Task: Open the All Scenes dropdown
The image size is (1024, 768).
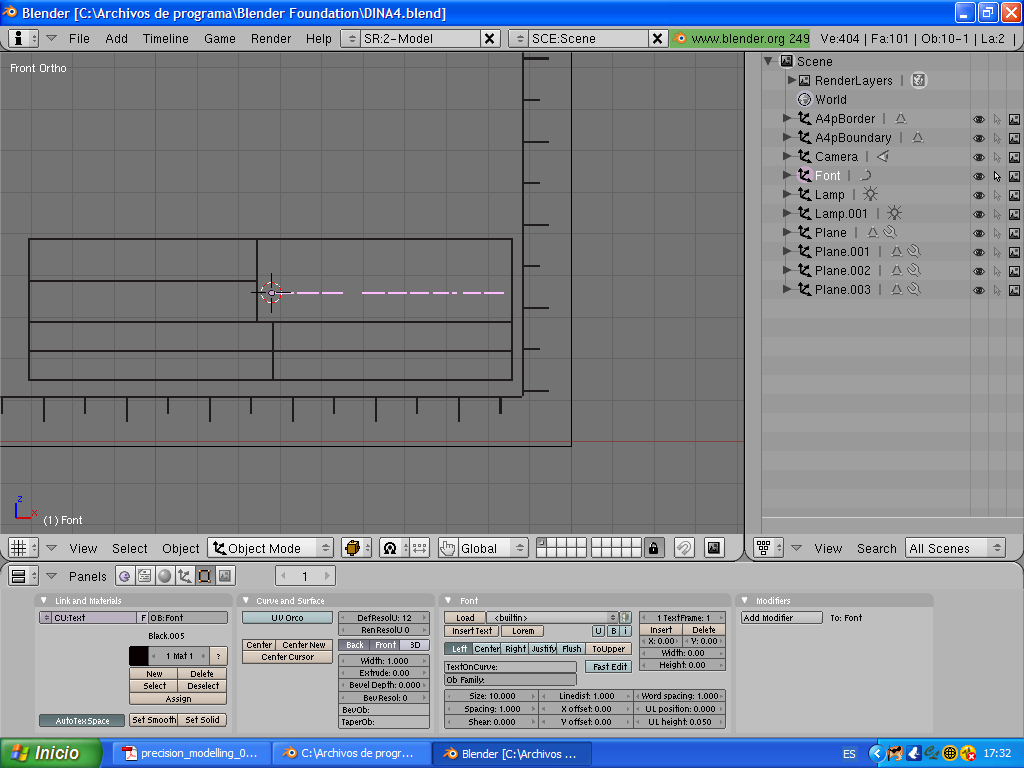Action: [955, 548]
